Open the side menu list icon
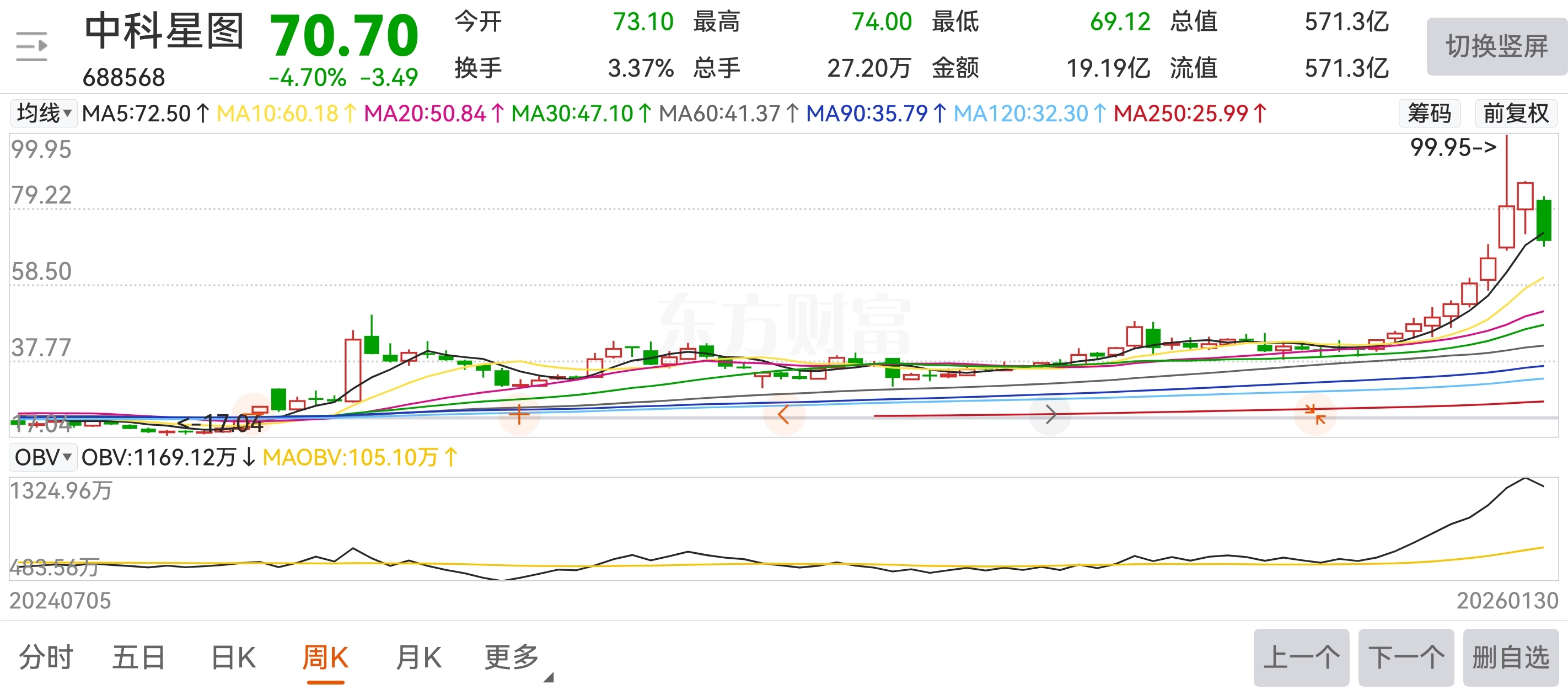The width and height of the screenshot is (1568, 695). click(31, 46)
